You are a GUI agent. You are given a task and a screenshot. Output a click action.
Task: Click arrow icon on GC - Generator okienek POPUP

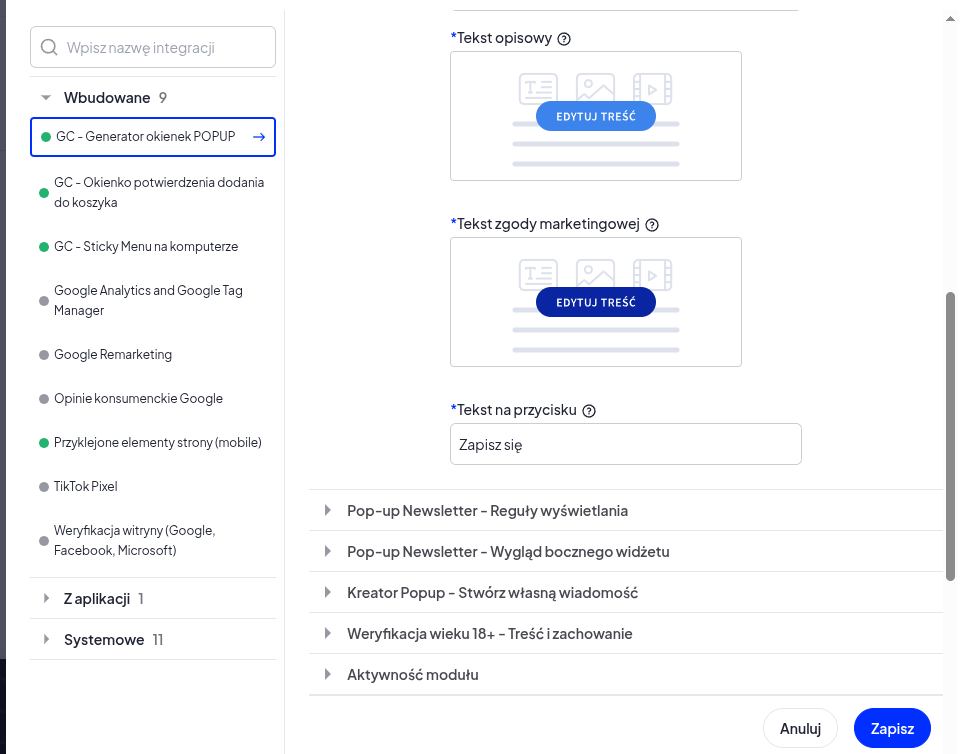[259, 137]
